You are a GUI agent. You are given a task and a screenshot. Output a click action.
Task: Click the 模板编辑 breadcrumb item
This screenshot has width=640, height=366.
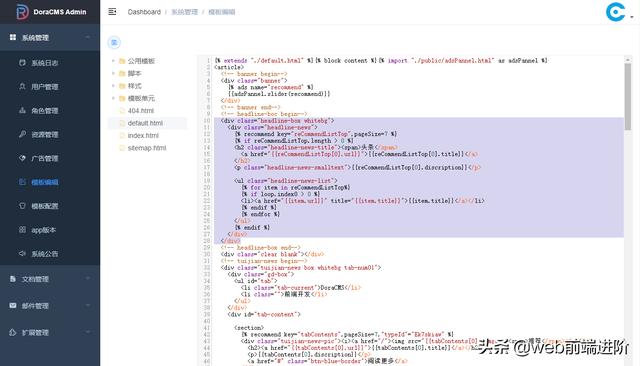click(222, 12)
